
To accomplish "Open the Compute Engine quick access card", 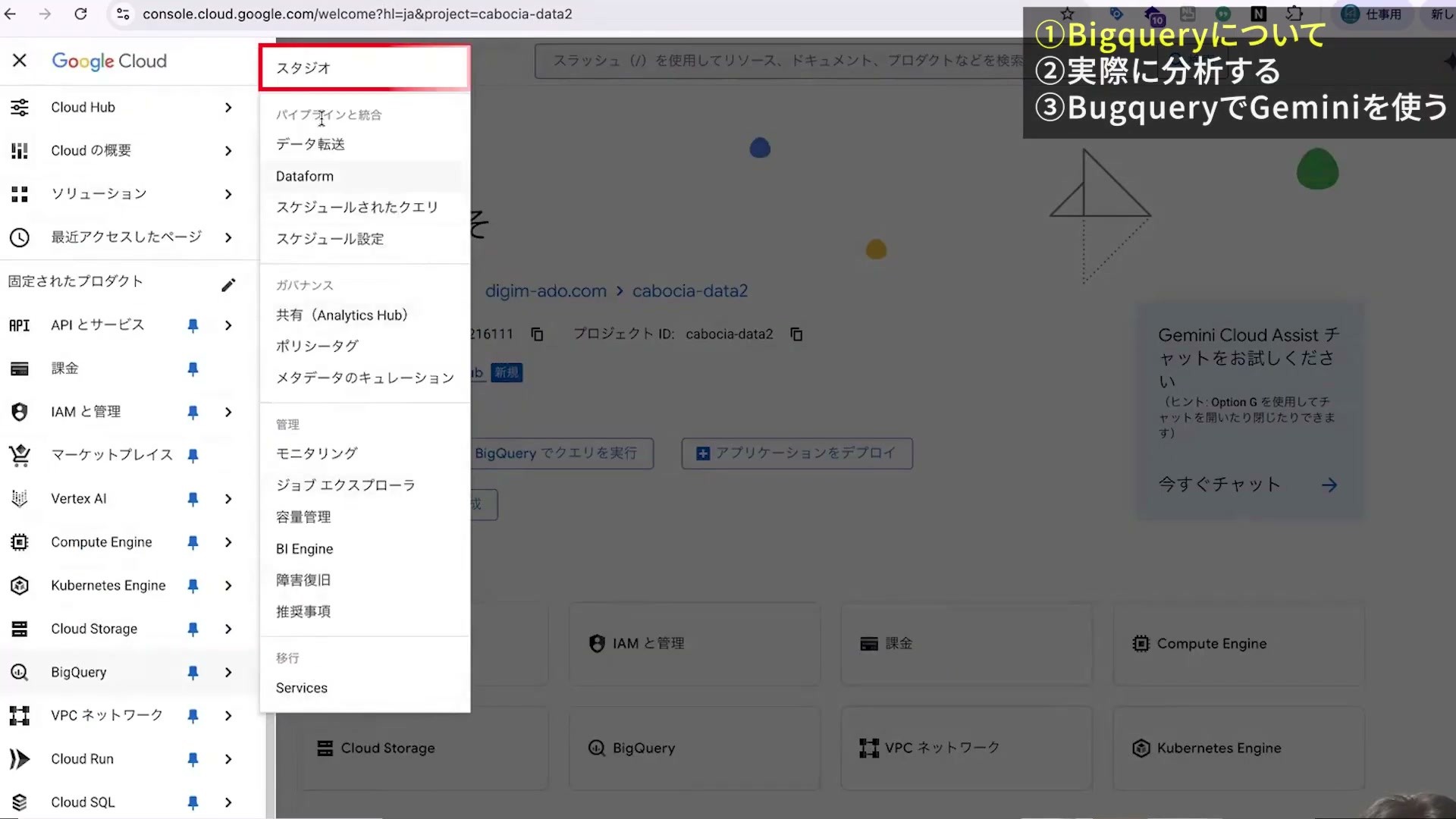I will pos(1238,644).
